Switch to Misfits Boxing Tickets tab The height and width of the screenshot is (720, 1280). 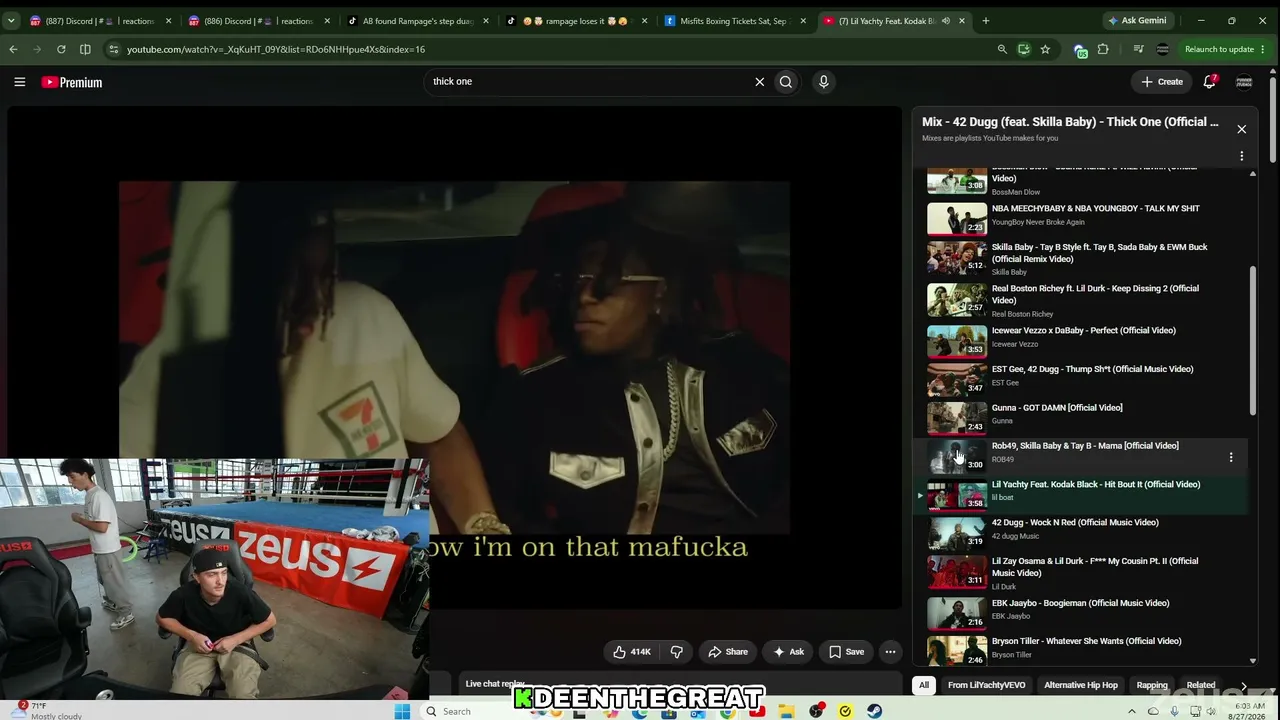pyautogui.click(x=736, y=21)
